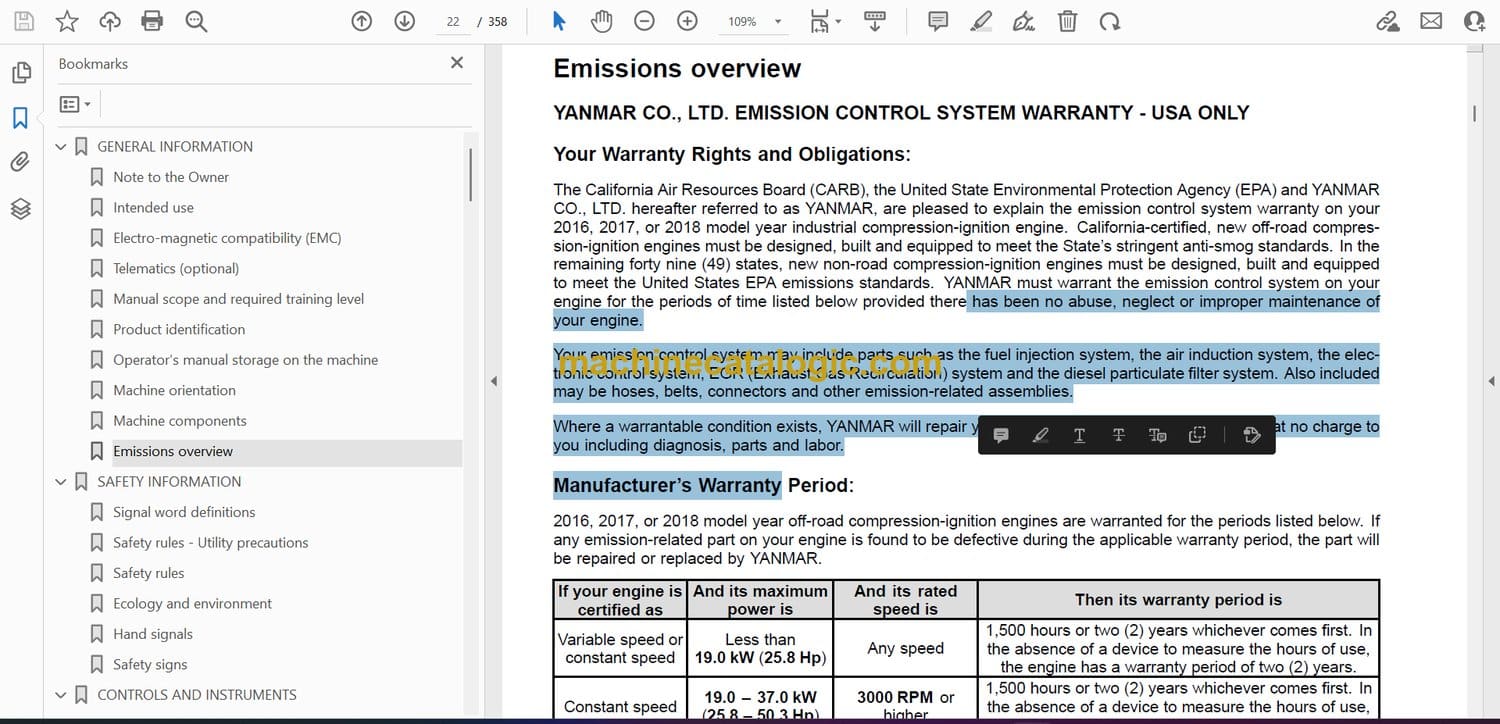Open the Attachments panel paperclip icon

[x=20, y=162]
